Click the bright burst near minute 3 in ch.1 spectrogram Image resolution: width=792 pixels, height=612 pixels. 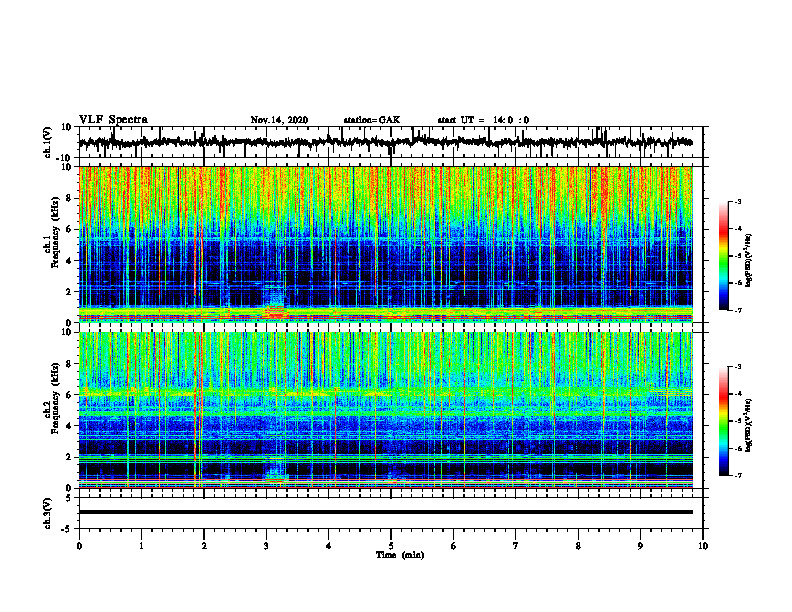coord(275,303)
